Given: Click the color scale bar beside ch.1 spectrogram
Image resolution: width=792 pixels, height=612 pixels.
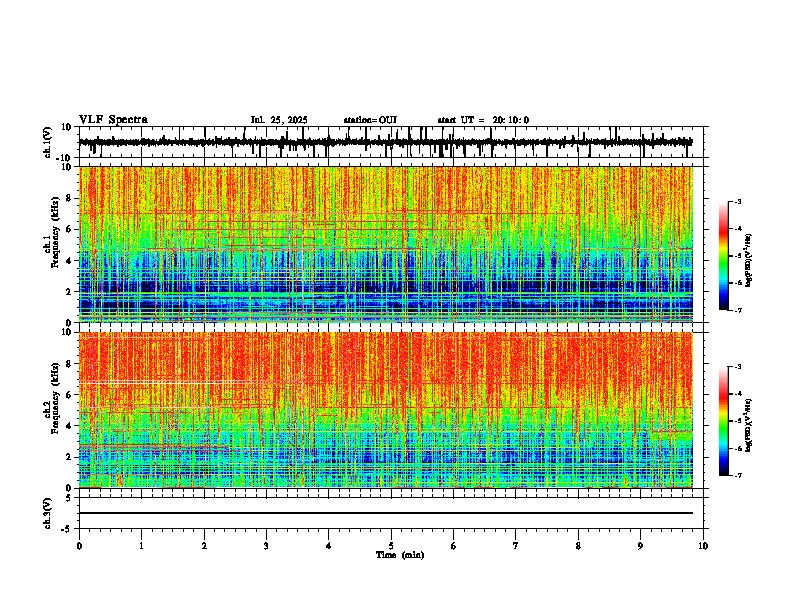Looking at the screenshot, I should [724, 256].
